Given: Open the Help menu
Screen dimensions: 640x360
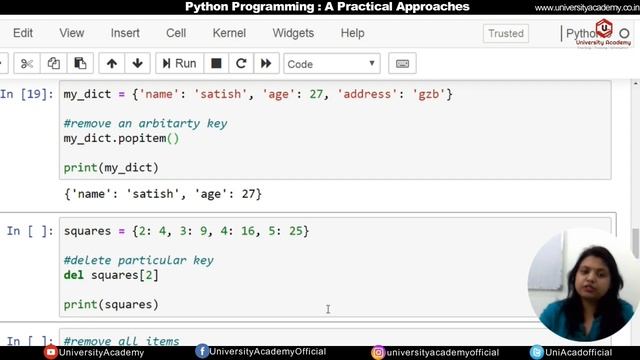Looking at the screenshot, I should [352, 33].
